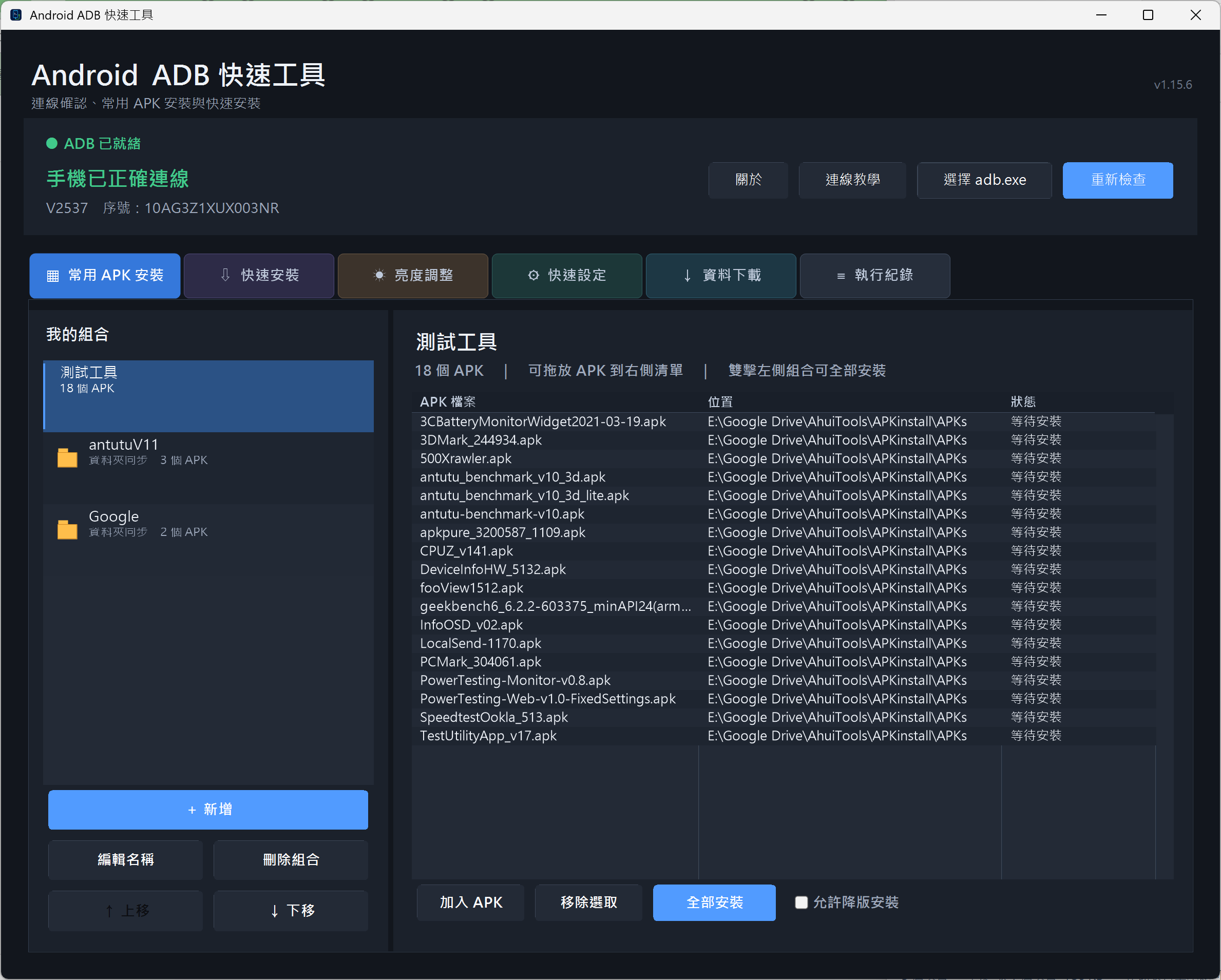Click the 移除選取 button
1221x980 pixels.
(588, 902)
